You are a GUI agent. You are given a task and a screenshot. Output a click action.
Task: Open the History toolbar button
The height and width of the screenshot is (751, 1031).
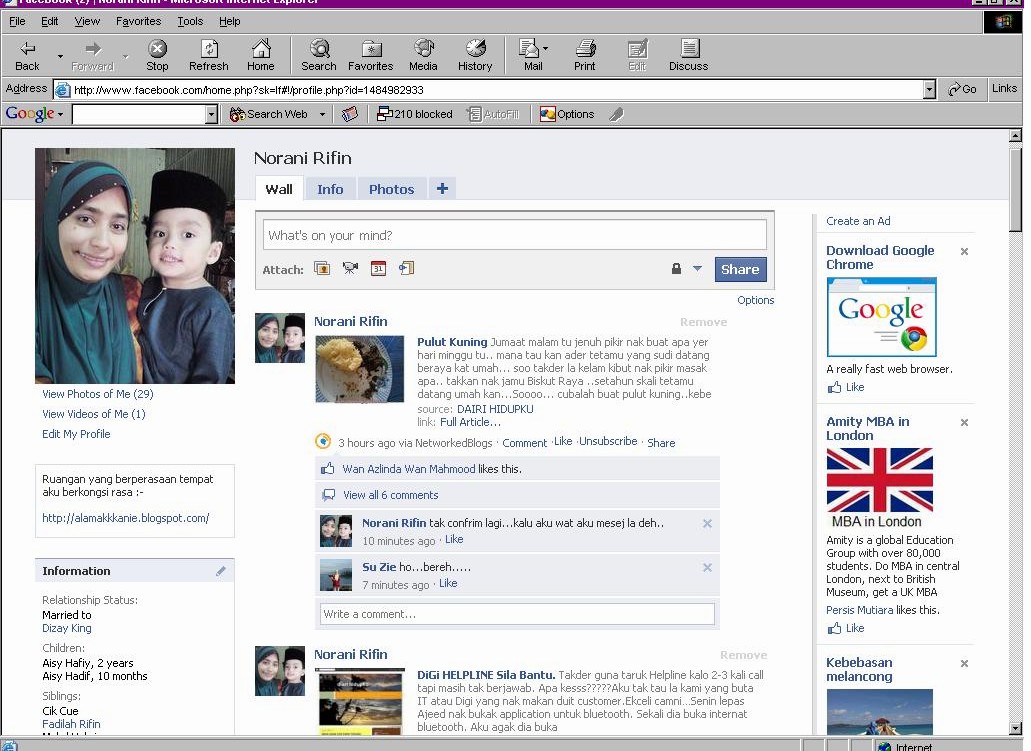[x=475, y=55]
